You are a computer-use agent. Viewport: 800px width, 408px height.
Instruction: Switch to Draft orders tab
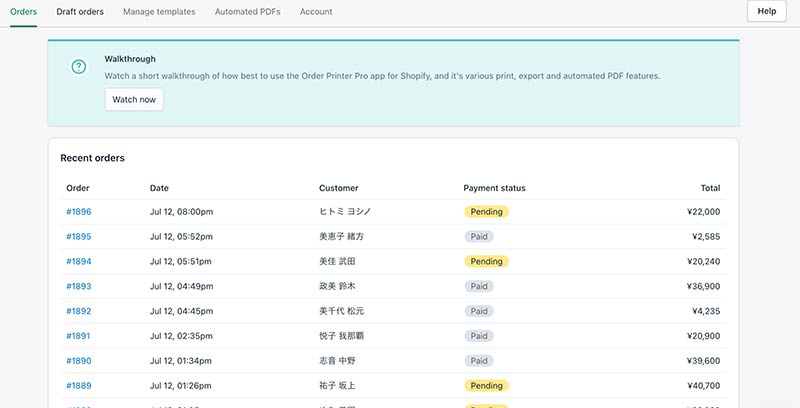pos(80,12)
